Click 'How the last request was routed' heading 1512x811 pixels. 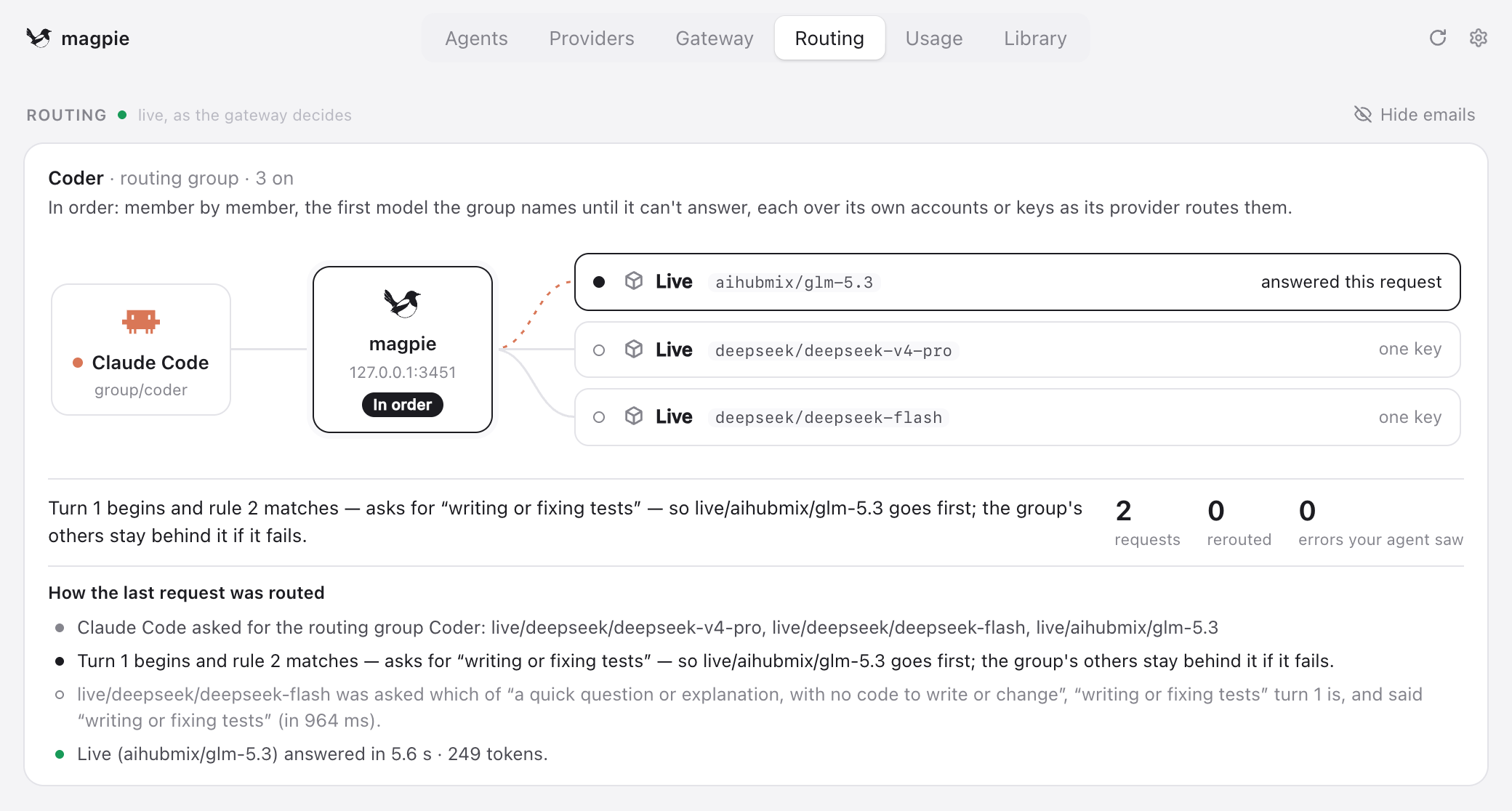[x=186, y=593]
